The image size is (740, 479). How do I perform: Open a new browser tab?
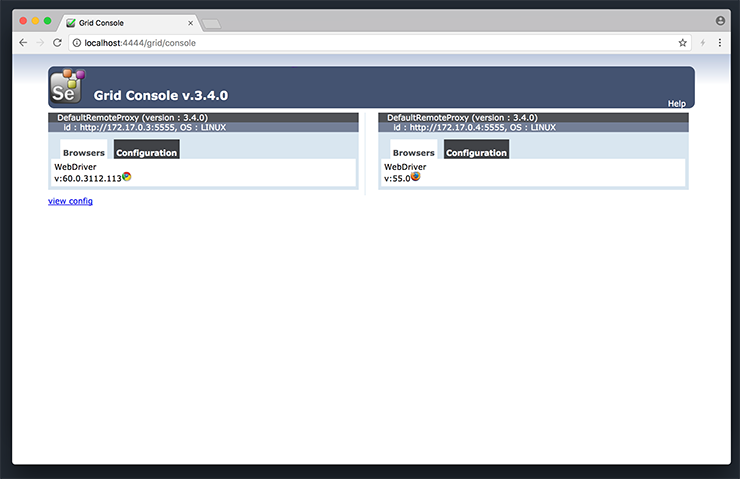pyautogui.click(x=211, y=24)
